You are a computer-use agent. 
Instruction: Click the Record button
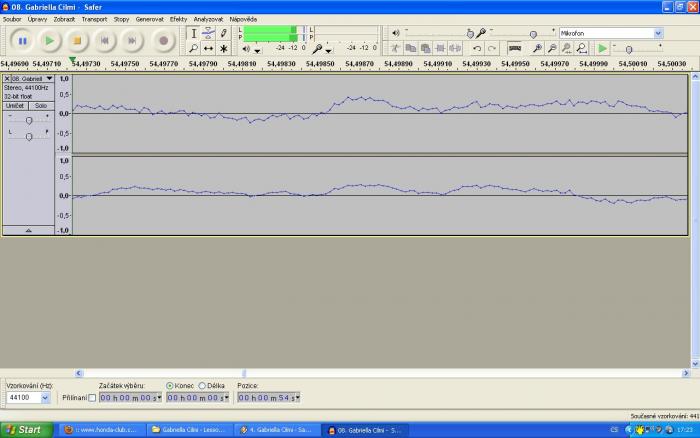pyautogui.click(x=164, y=41)
